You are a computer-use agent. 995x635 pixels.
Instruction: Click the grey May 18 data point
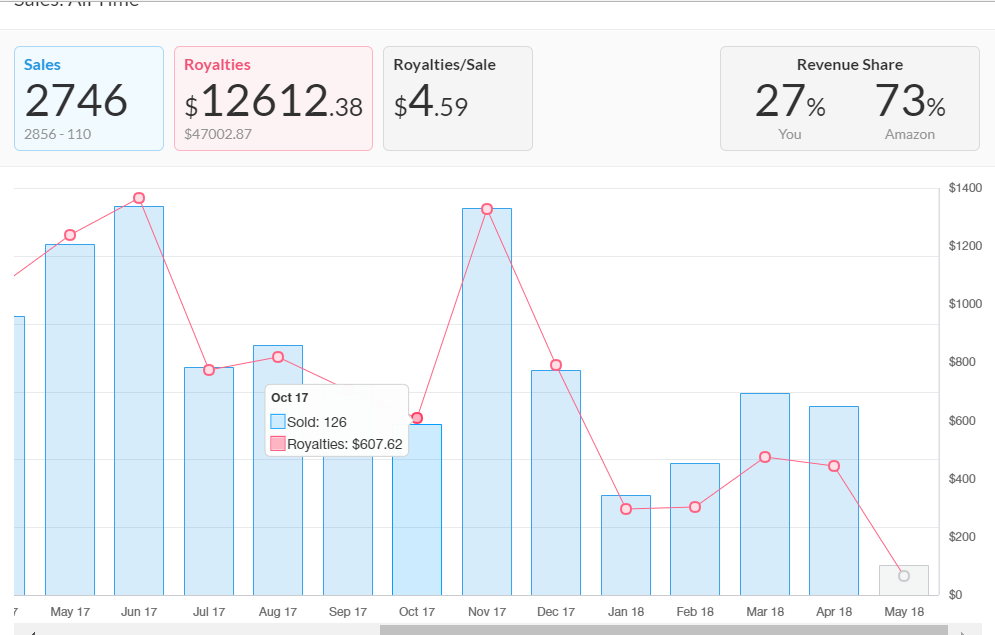pos(904,576)
